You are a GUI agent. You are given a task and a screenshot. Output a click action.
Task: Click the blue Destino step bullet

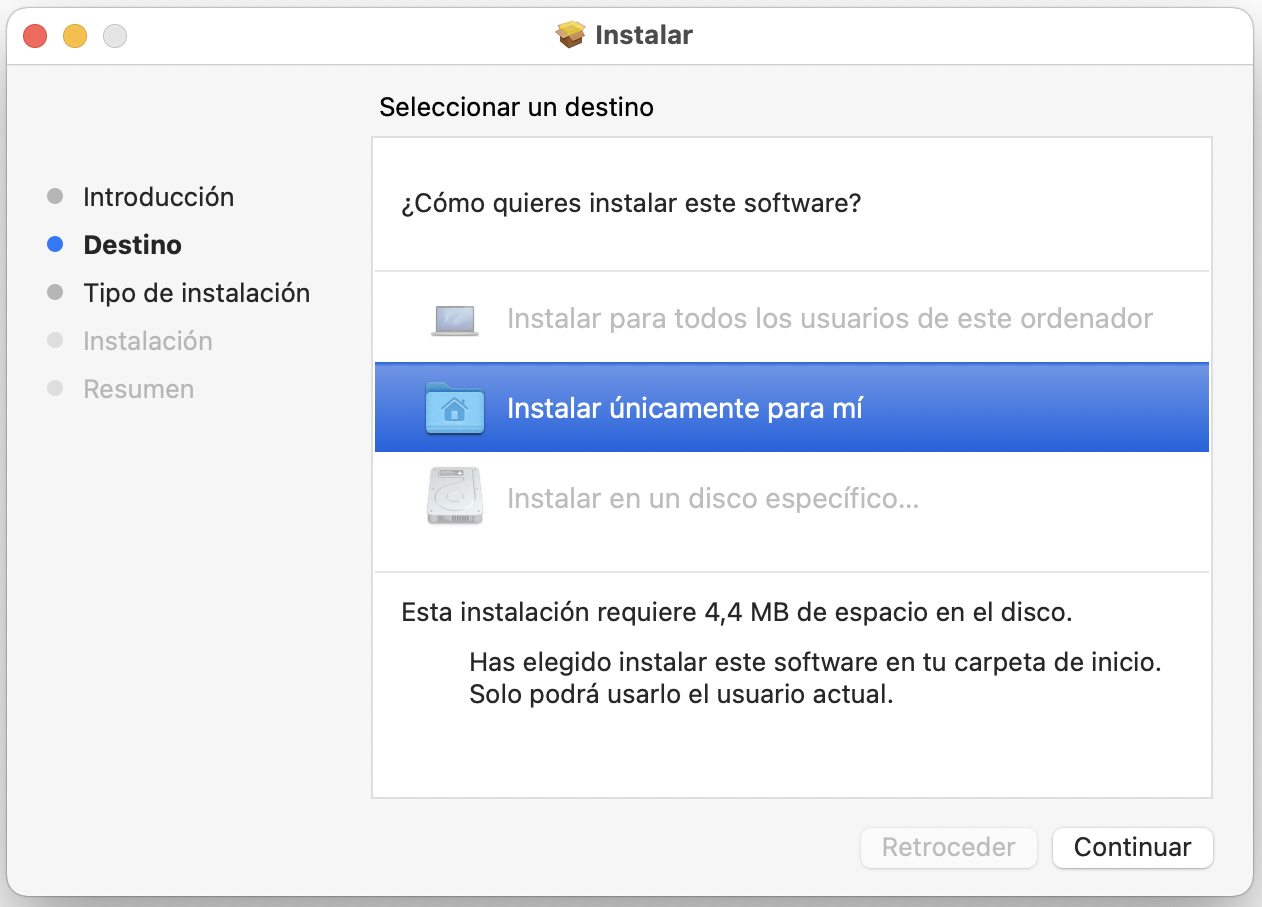56,245
